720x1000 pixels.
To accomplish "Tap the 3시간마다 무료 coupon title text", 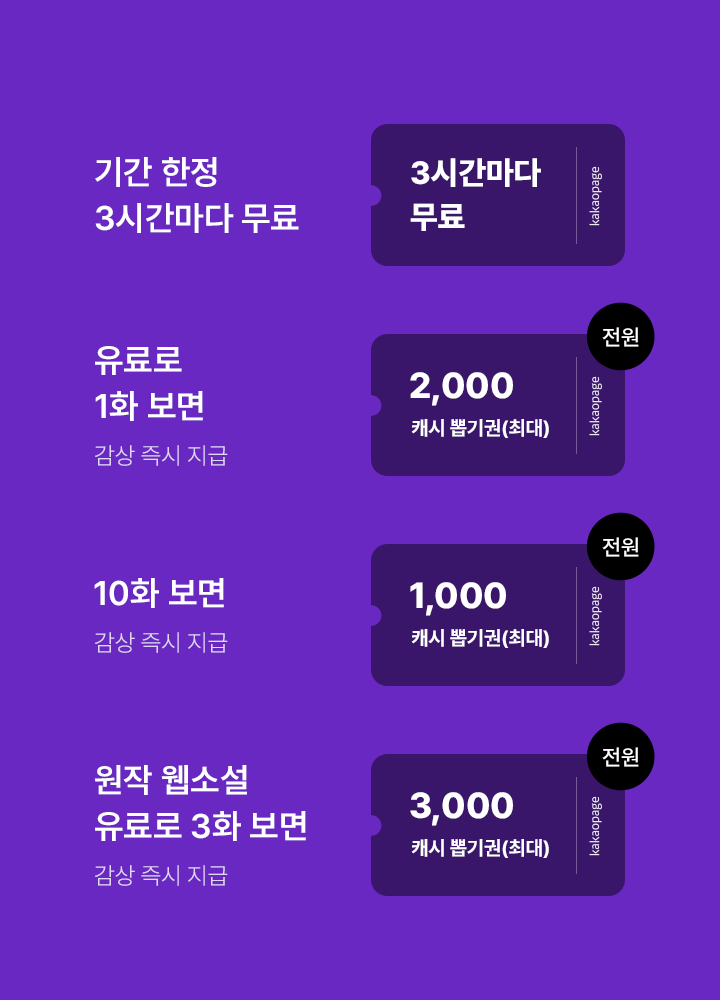I will click(475, 195).
